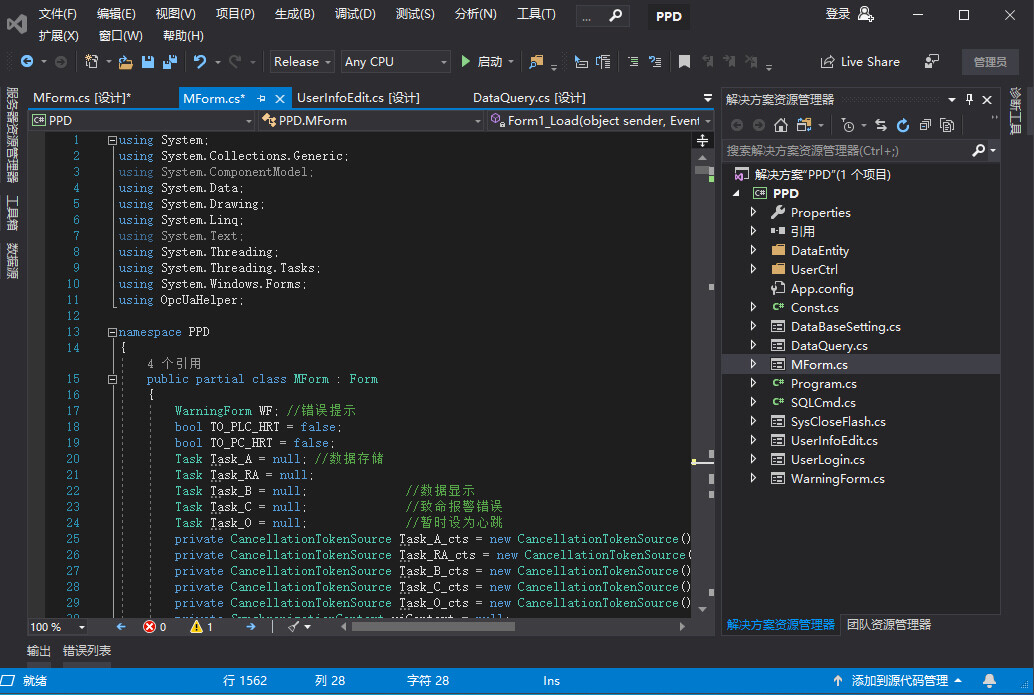
Task: Open the 错误列表 panel tab
Action: [87, 651]
